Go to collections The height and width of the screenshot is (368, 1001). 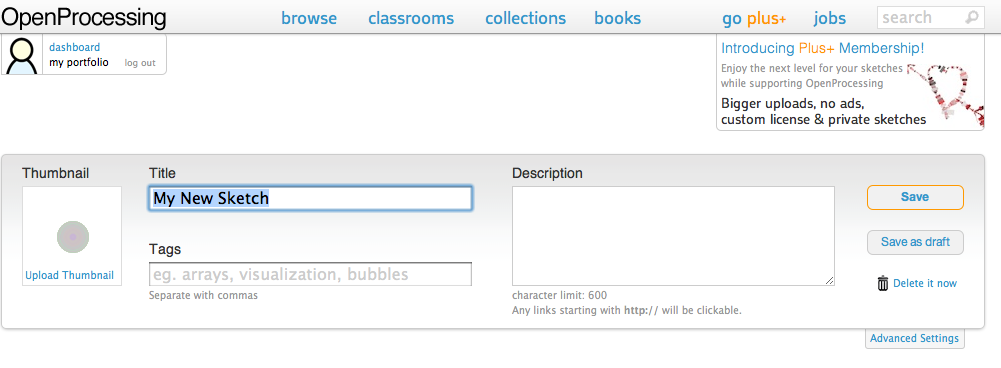[x=525, y=19]
